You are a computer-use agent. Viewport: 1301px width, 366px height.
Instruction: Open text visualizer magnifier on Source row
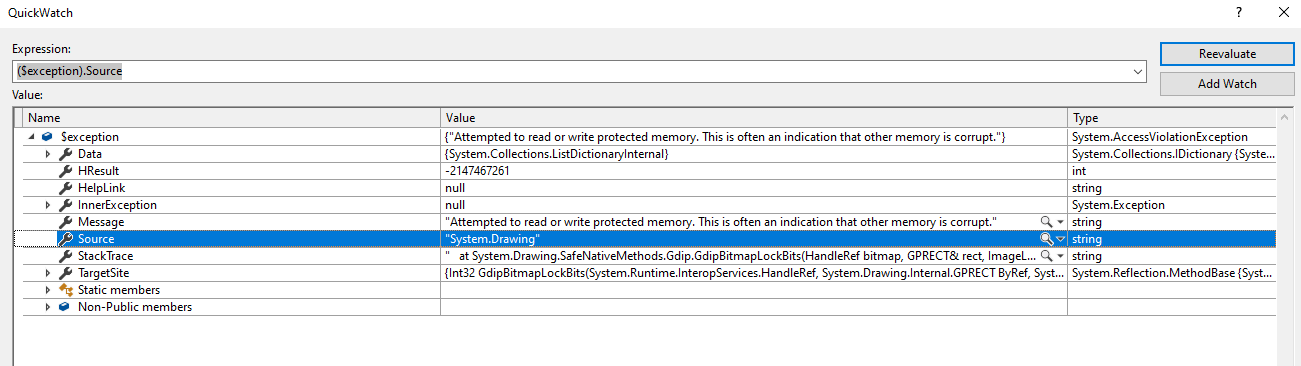[x=1046, y=238]
